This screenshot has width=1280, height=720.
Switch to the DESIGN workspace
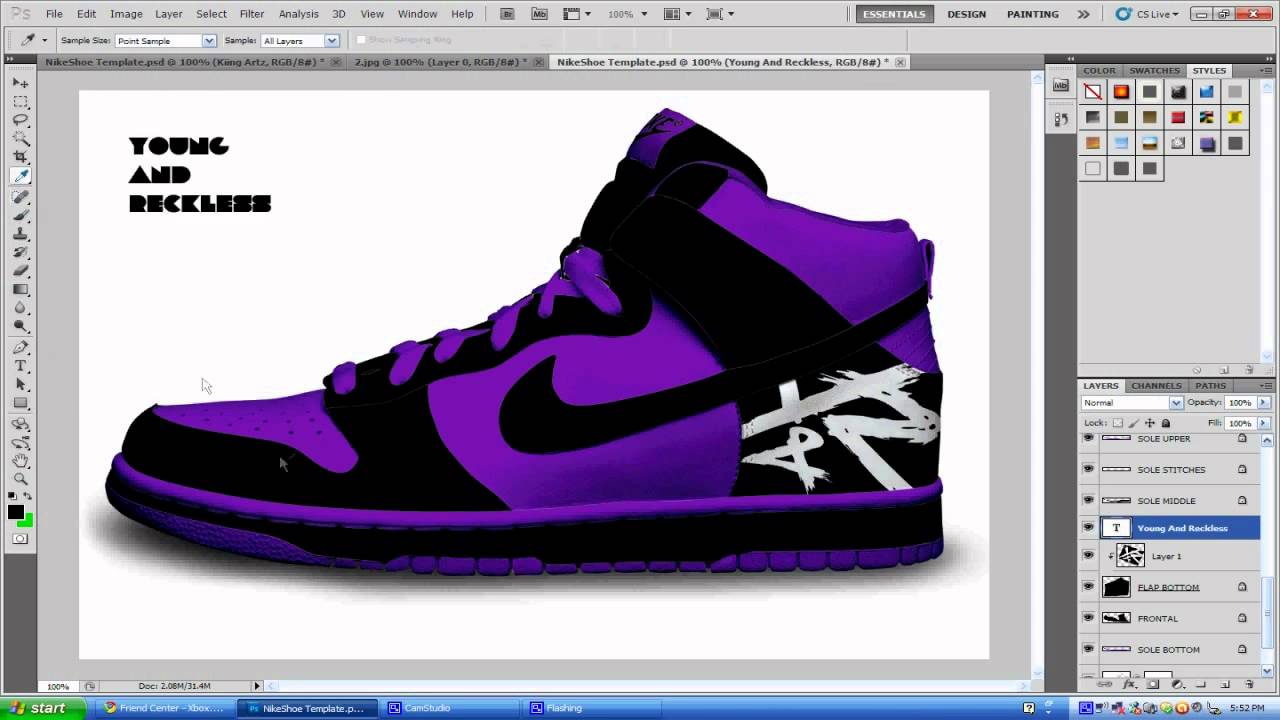(x=966, y=14)
